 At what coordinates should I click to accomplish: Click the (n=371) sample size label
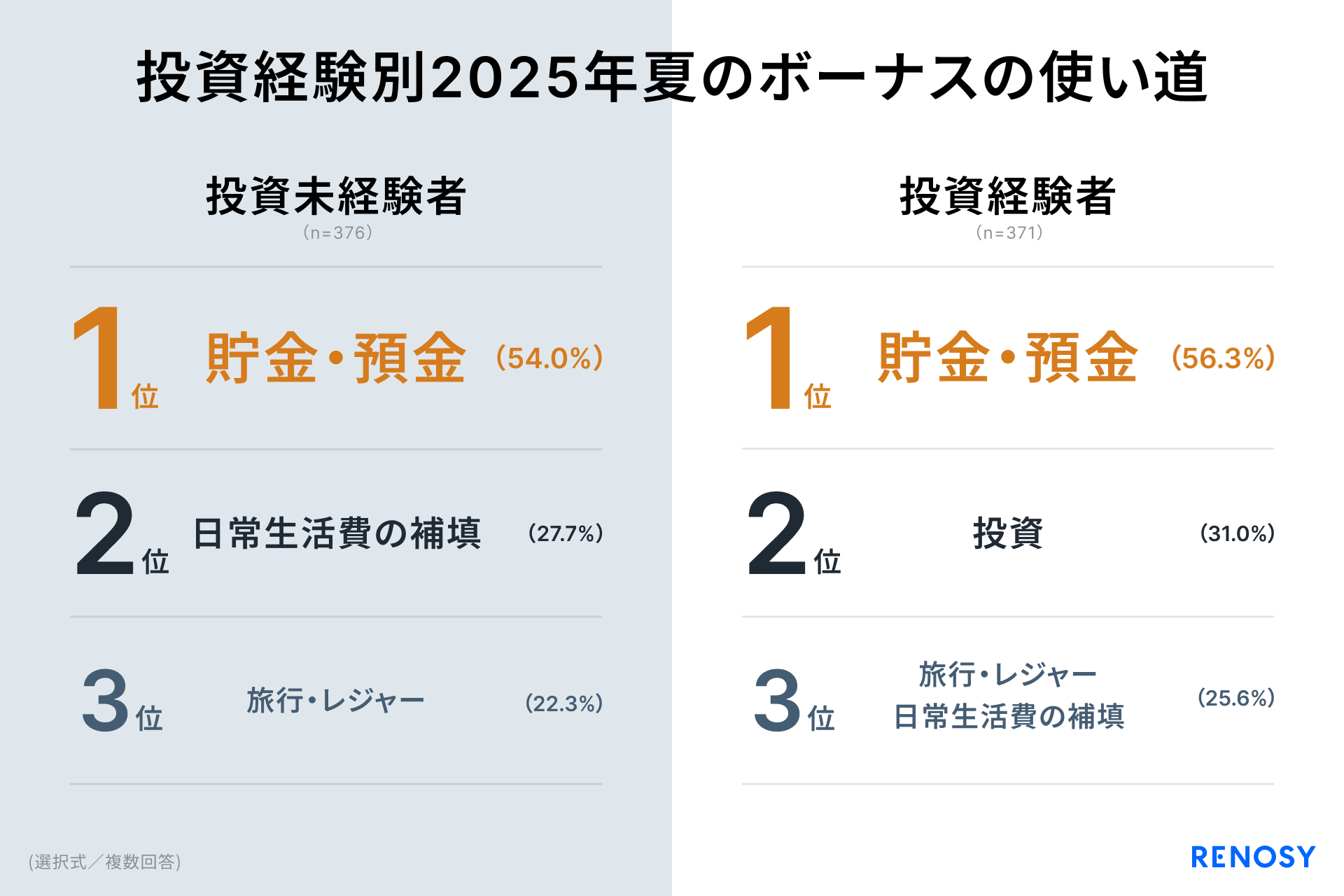[1009, 232]
